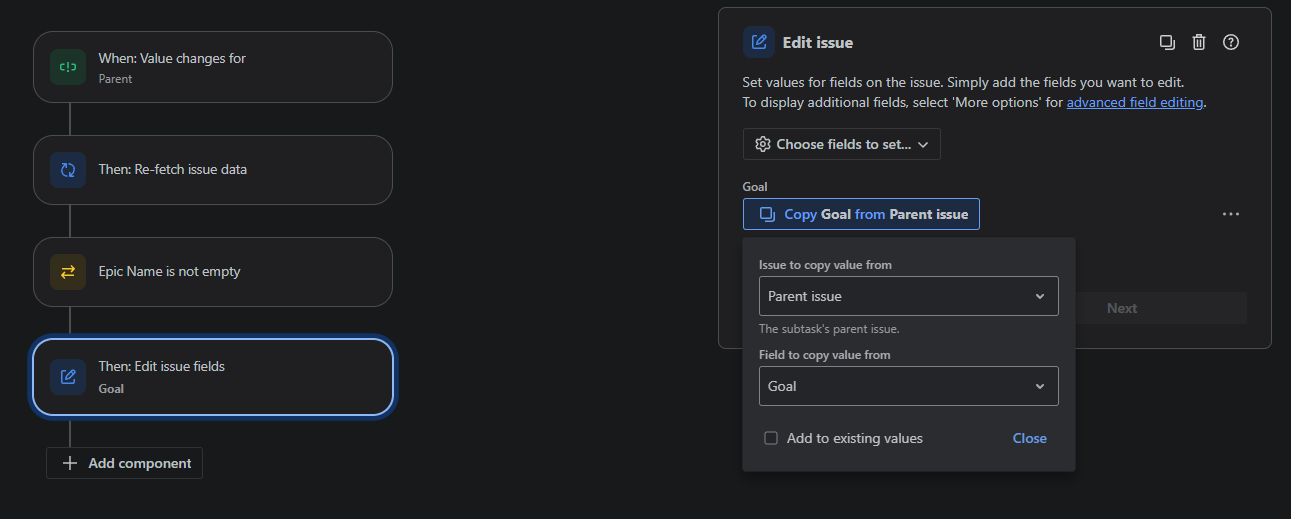The width and height of the screenshot is (1291, 519).
Task: Delete component with trash icon
Action: (1199, 42)
